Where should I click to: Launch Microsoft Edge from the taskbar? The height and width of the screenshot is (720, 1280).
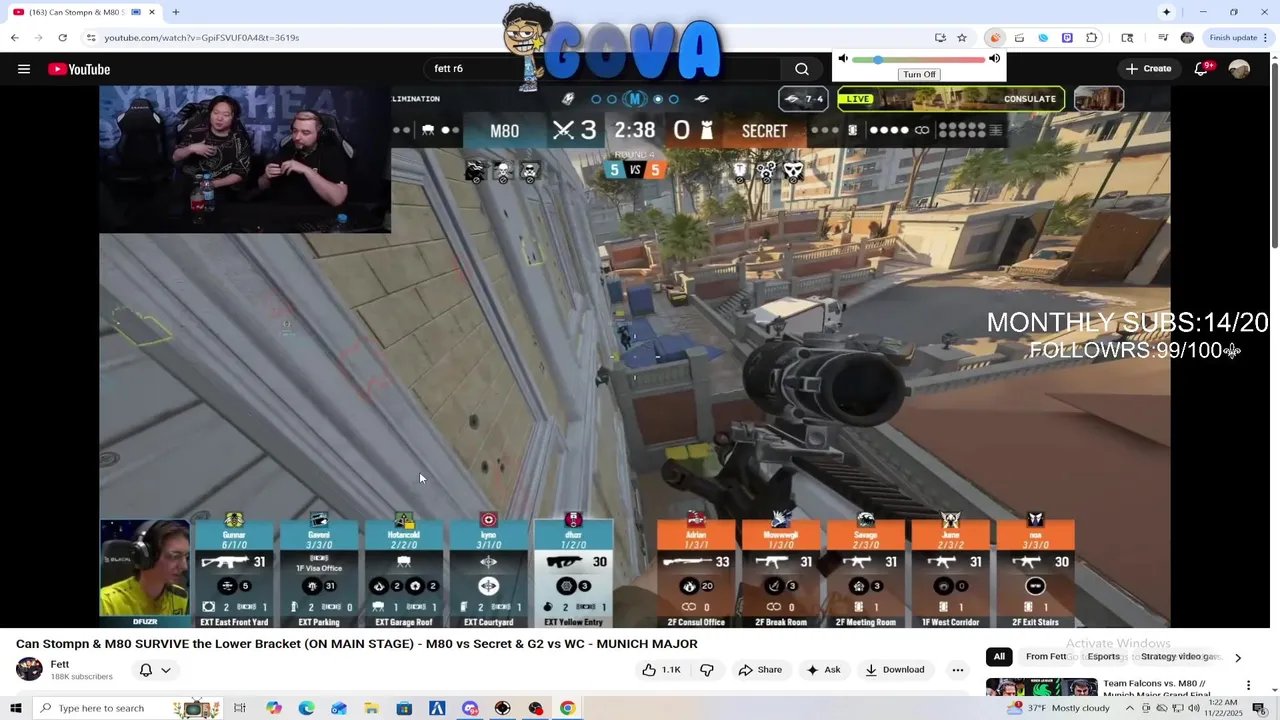306,708
